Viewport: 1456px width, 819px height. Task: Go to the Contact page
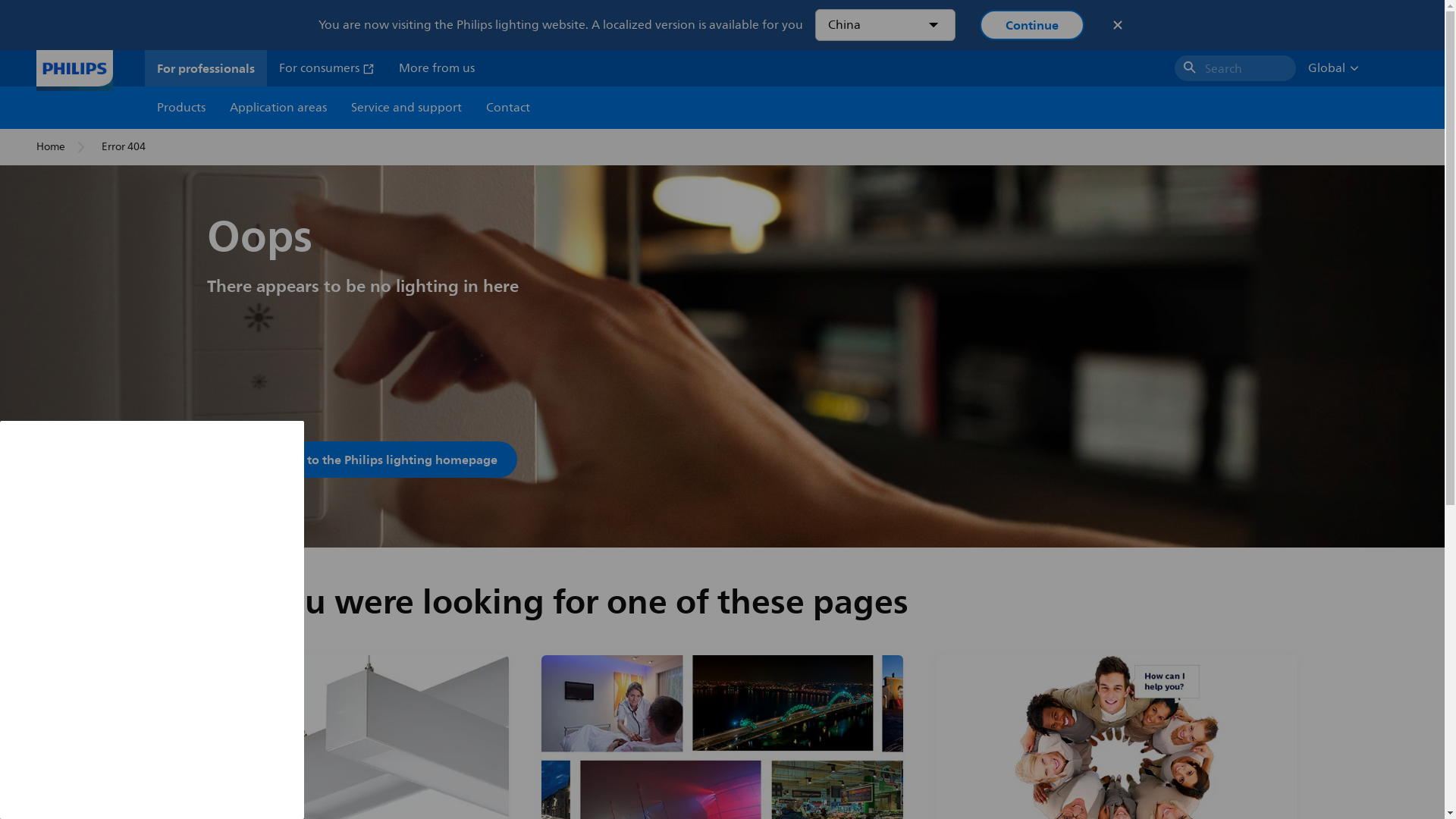[507, 108]
